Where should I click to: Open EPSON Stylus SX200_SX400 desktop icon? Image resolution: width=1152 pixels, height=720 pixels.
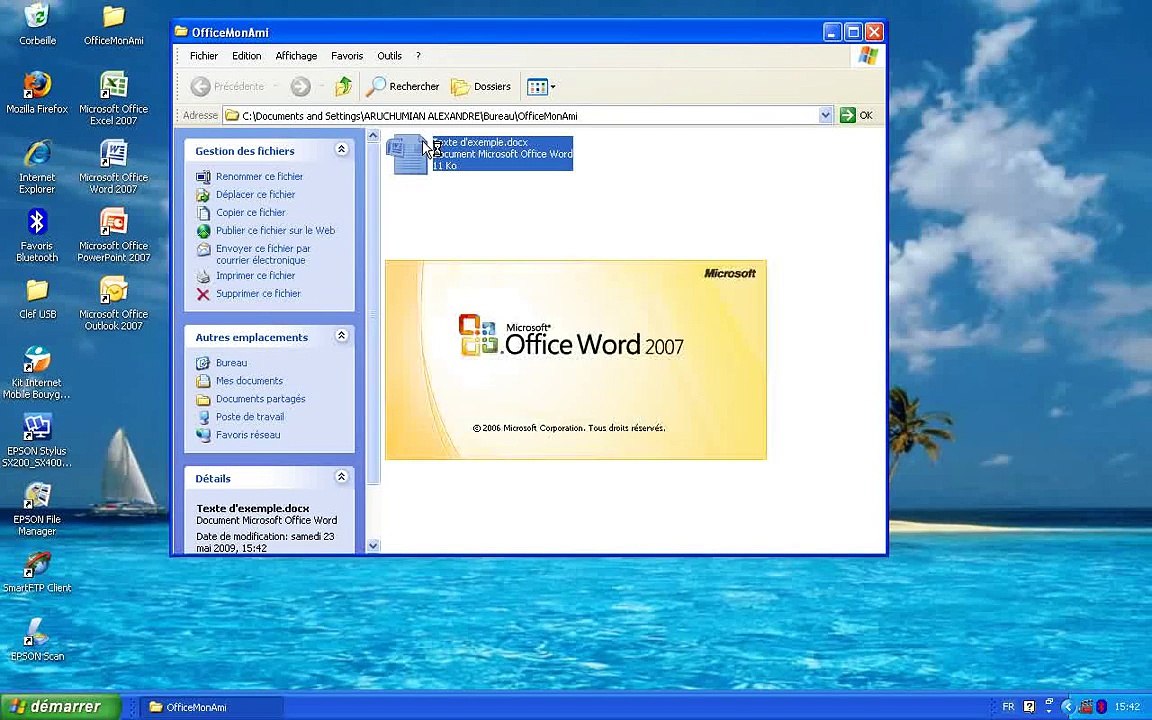pos(37,439)
